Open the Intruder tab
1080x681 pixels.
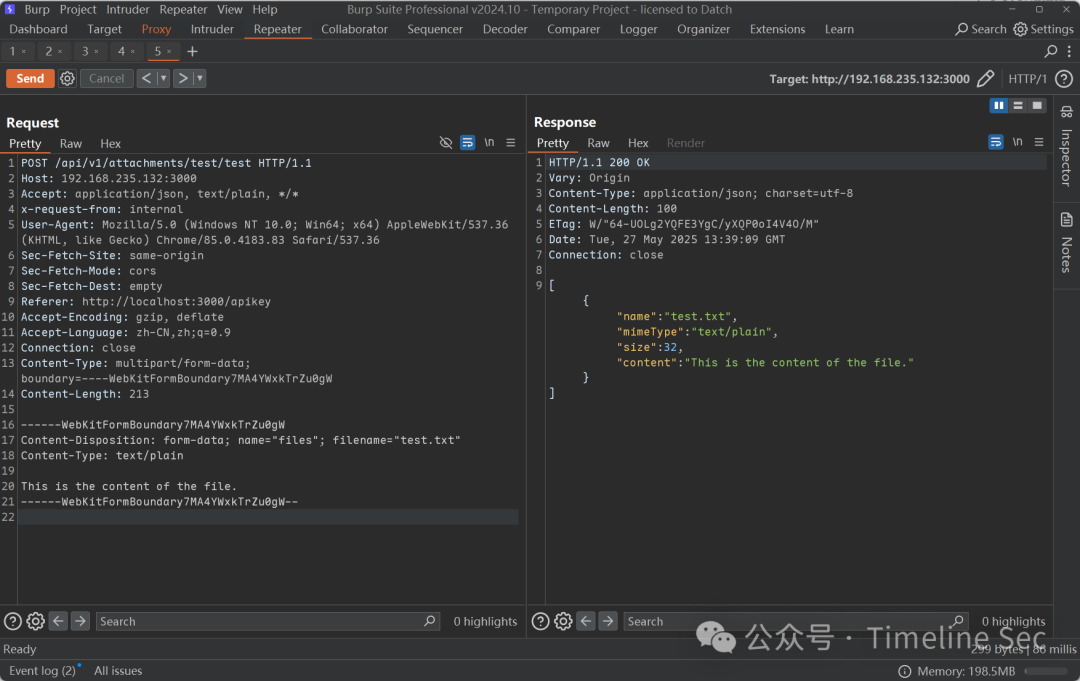pyautogui.click(x=212, y=29)
